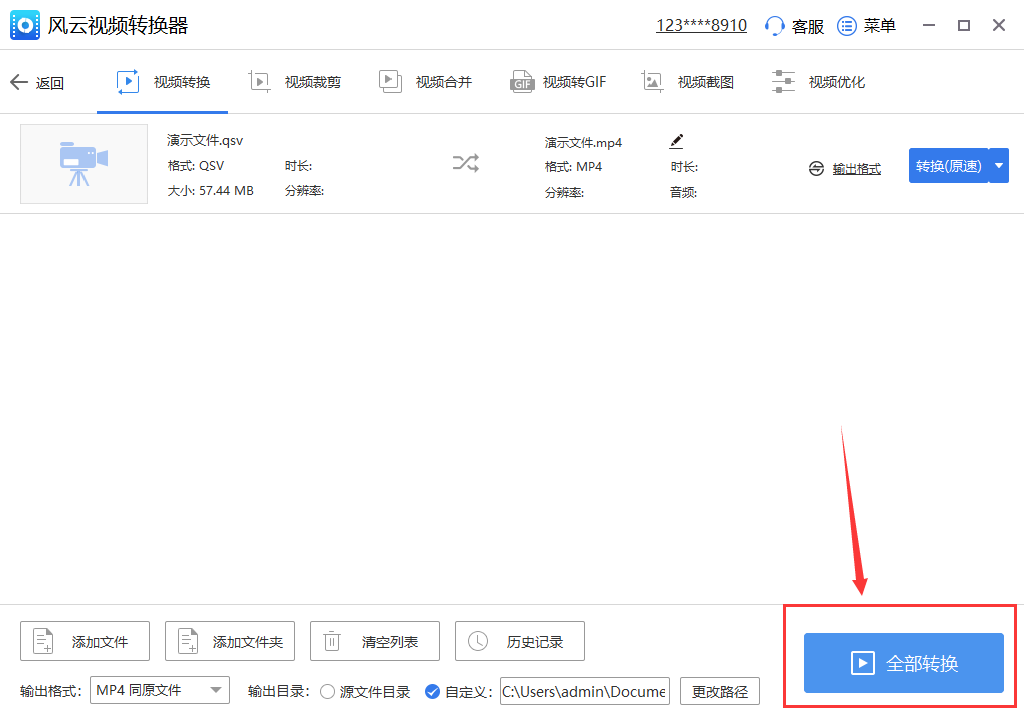1024x720 pixels.
Task: Switch to the 视频优化 tab
Action: [x=818, y=82]
